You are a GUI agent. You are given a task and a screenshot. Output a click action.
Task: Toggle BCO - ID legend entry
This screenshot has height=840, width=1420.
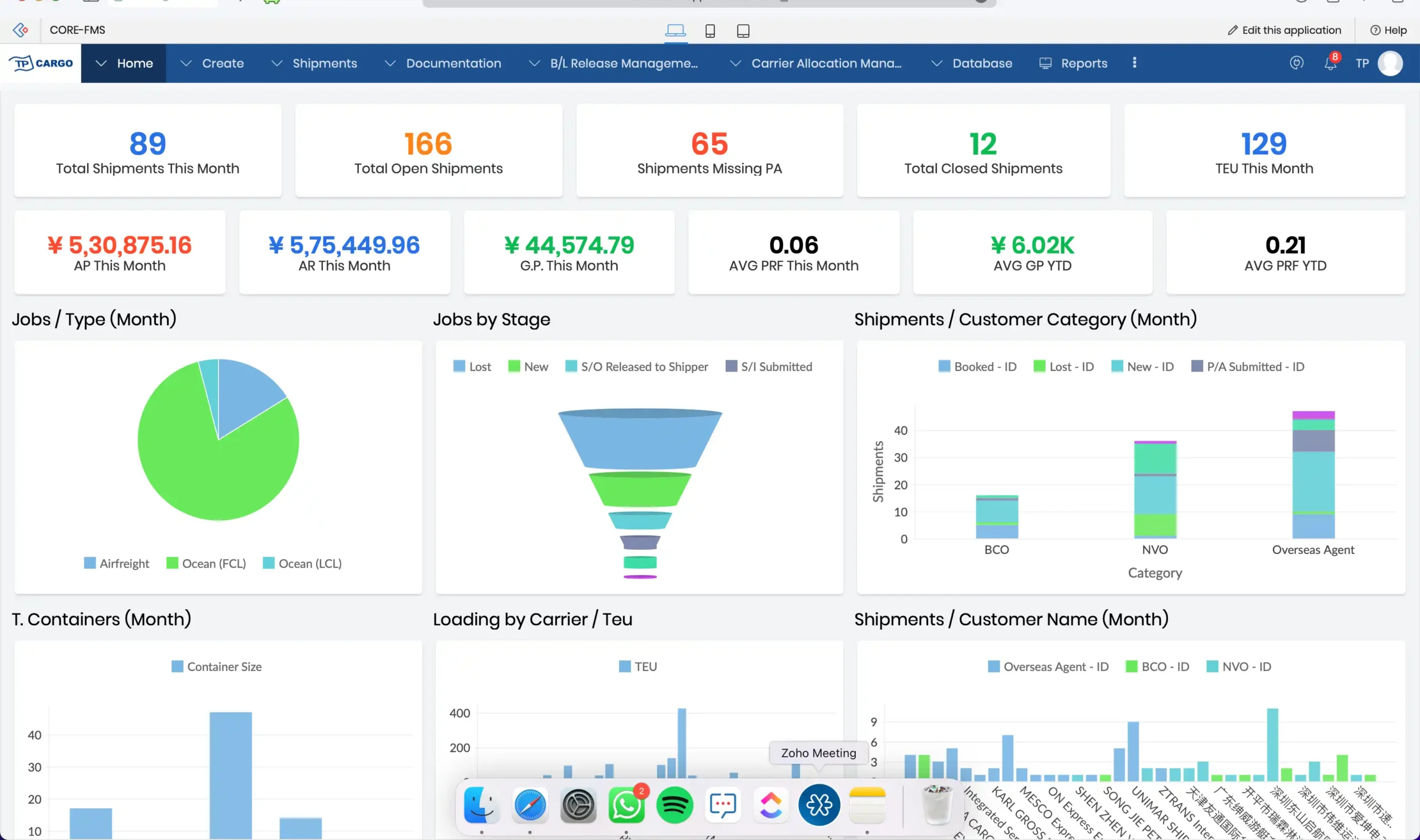[x=1158, y=667]
